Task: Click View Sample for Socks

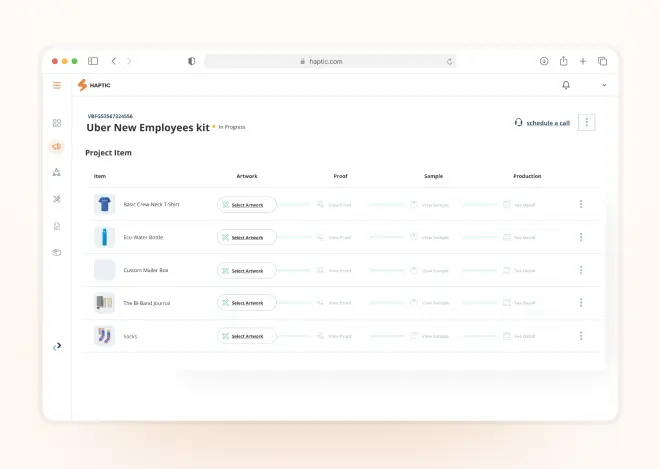Action: (430, 336)
